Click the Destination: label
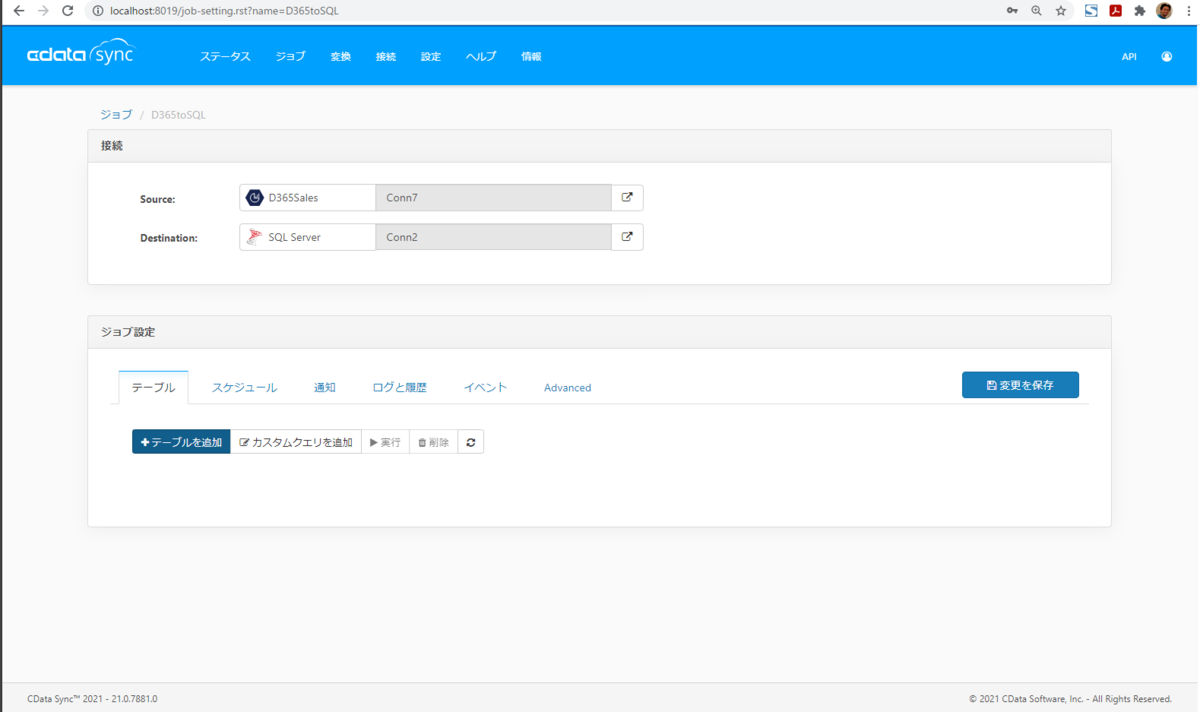 pos(169,238)
